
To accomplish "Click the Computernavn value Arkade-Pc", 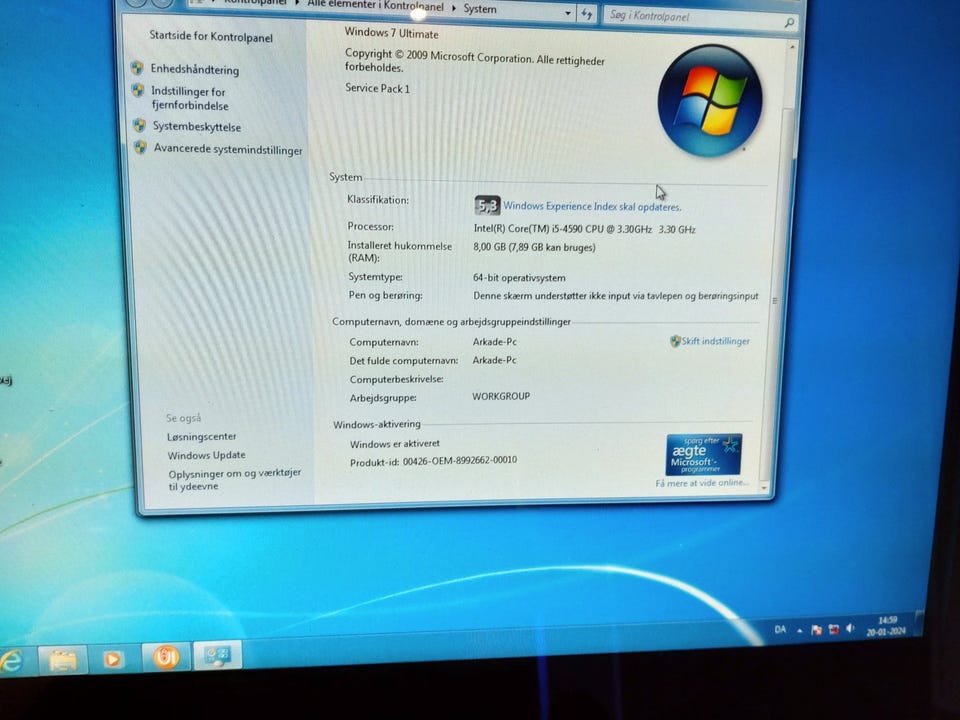I will (495, 342).
